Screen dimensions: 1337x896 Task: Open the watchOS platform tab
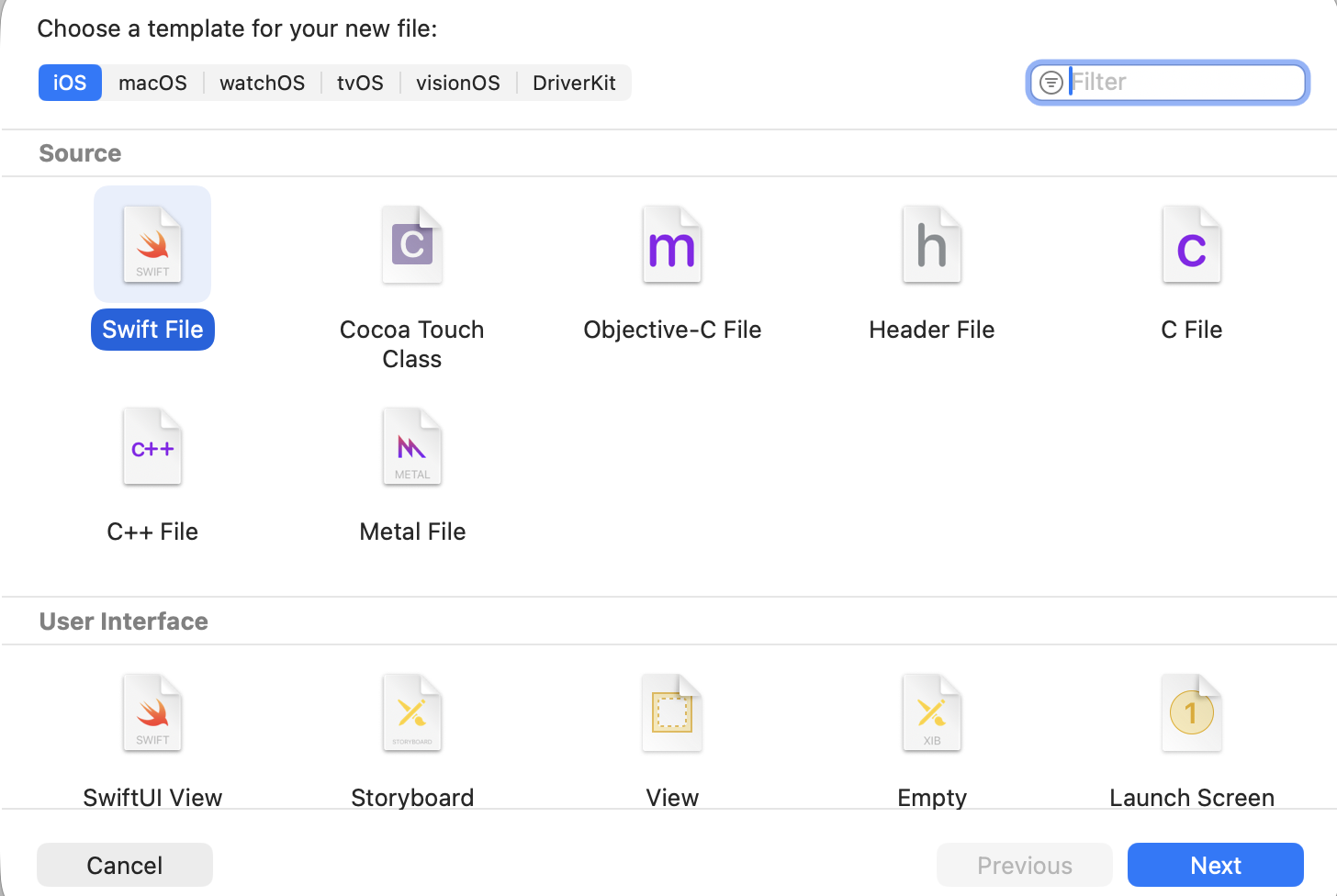click(263, 83)
